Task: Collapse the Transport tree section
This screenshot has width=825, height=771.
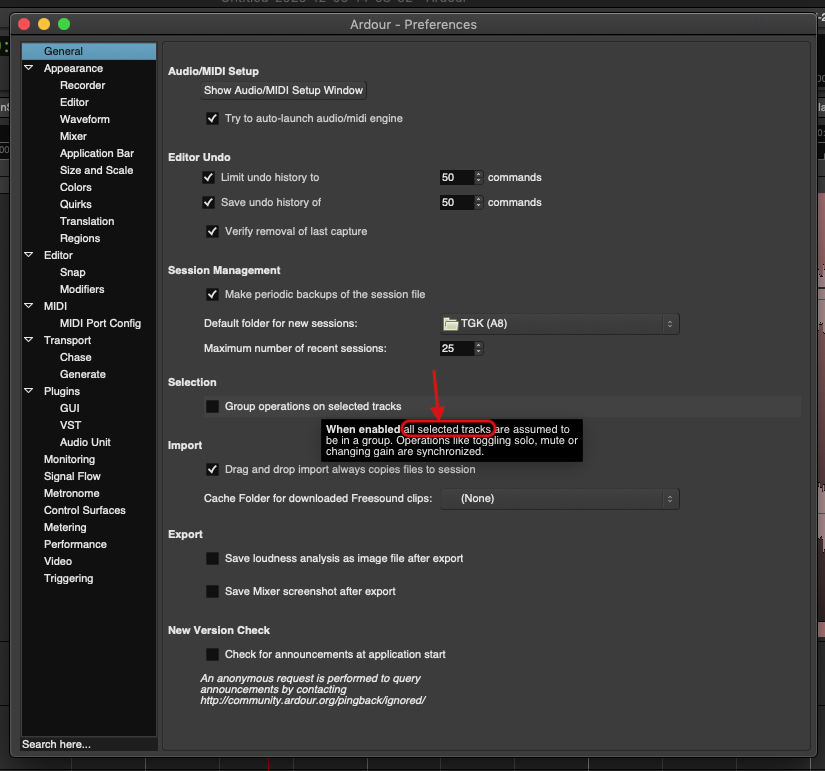Action: coord(29,341)
